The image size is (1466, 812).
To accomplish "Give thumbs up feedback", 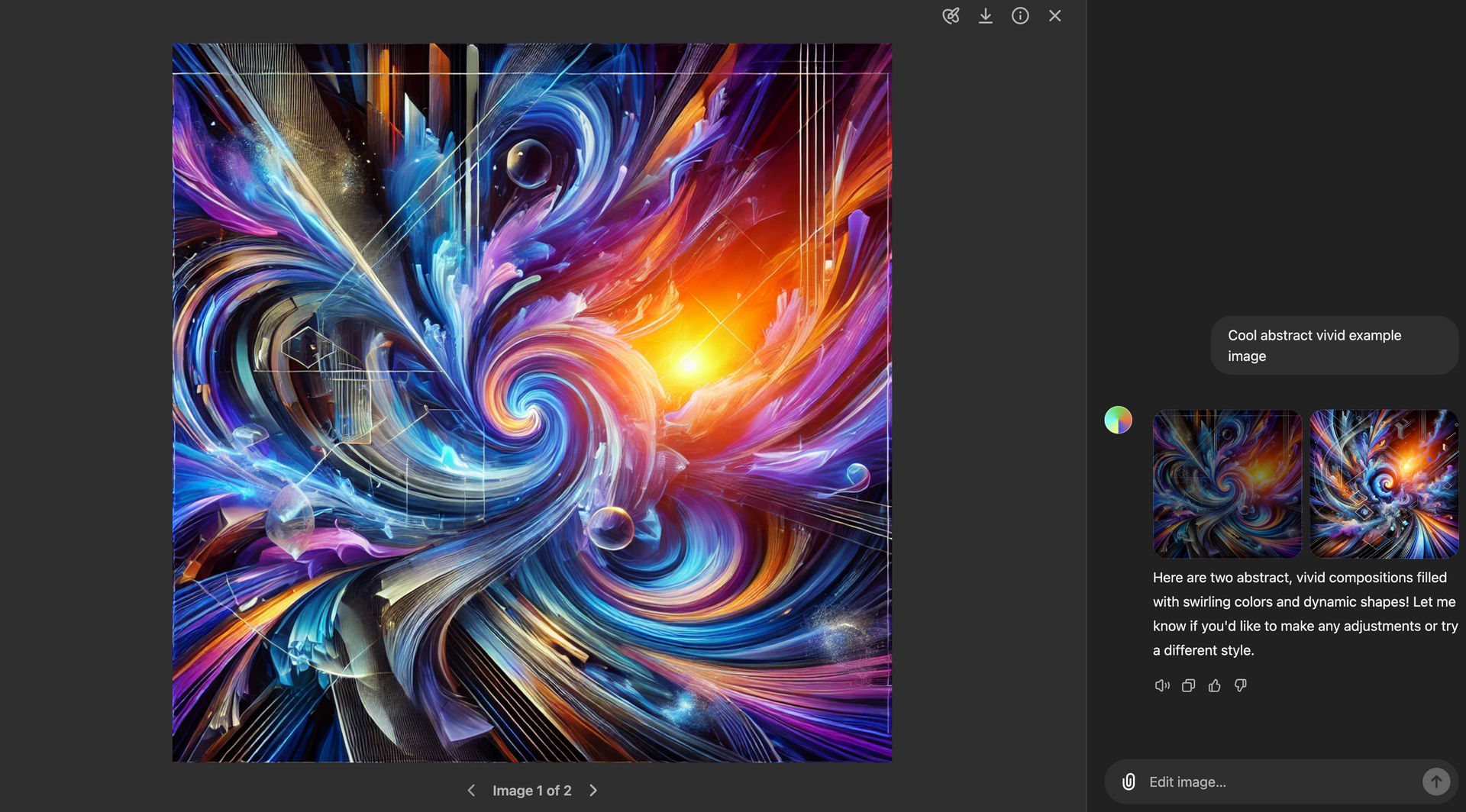I will pyautogui.click(x=1215, y=685).
